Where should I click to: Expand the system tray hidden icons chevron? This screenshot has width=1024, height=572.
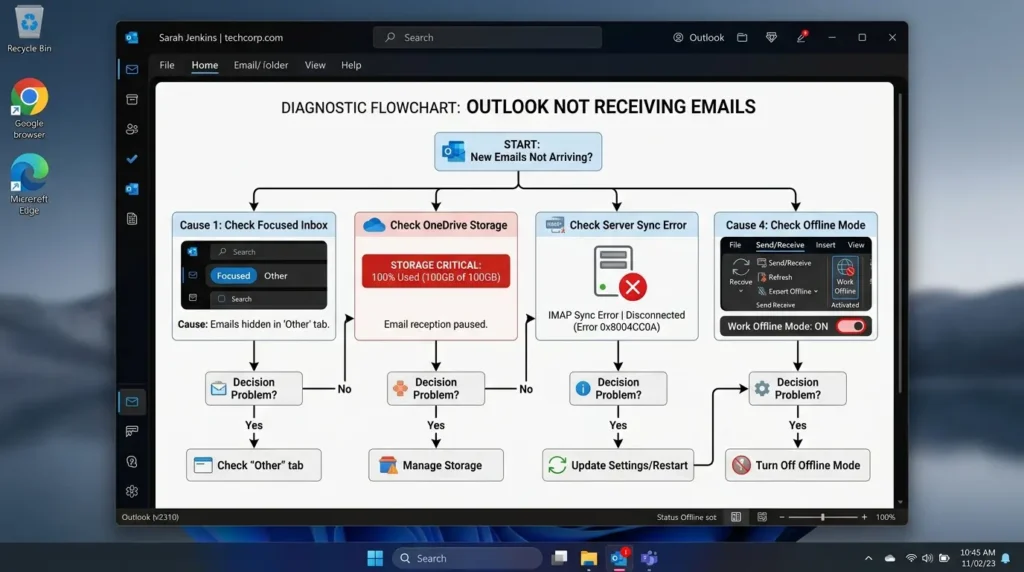click(869, 558)
